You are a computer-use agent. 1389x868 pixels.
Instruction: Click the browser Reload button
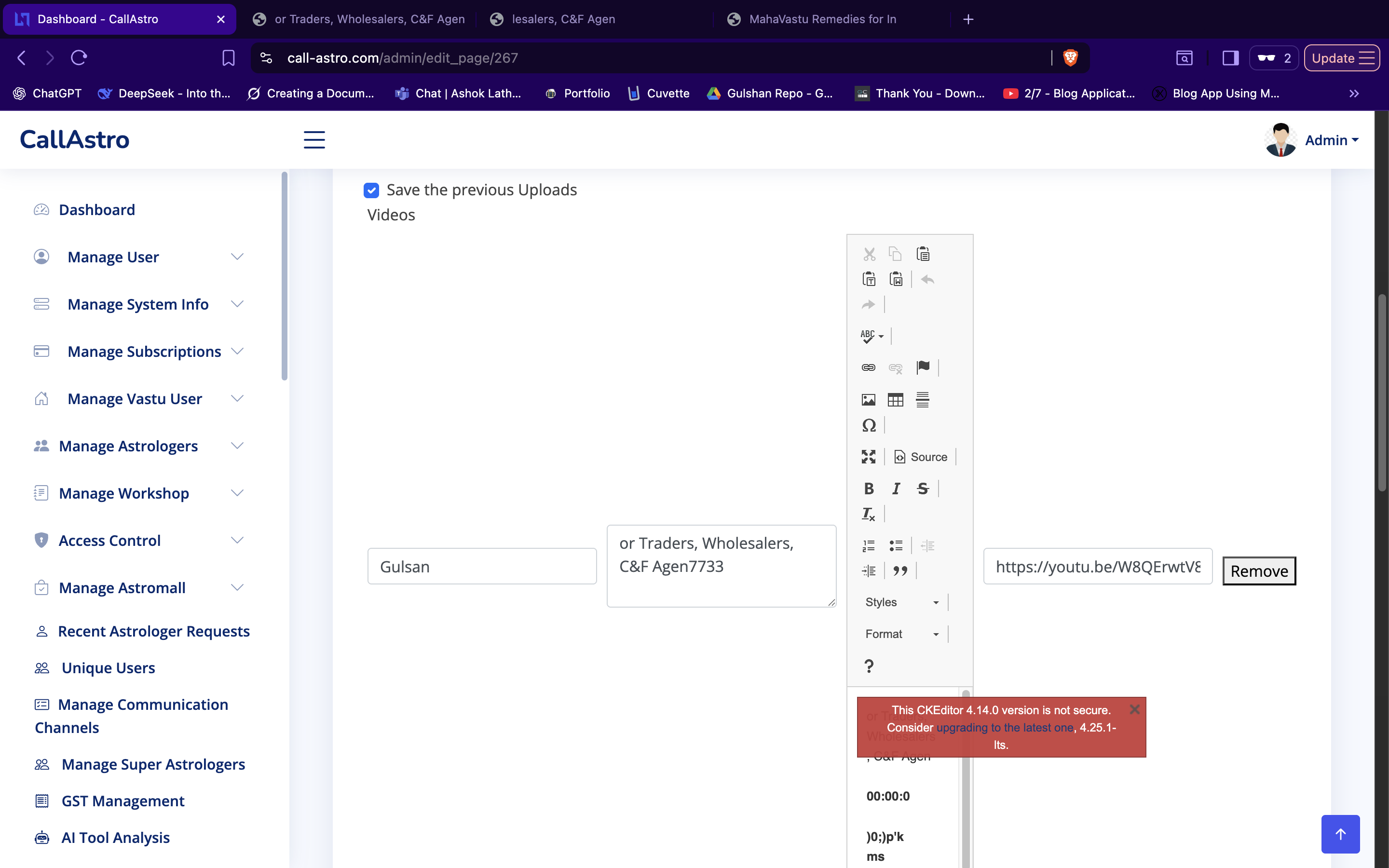click(x=79, y=58)
